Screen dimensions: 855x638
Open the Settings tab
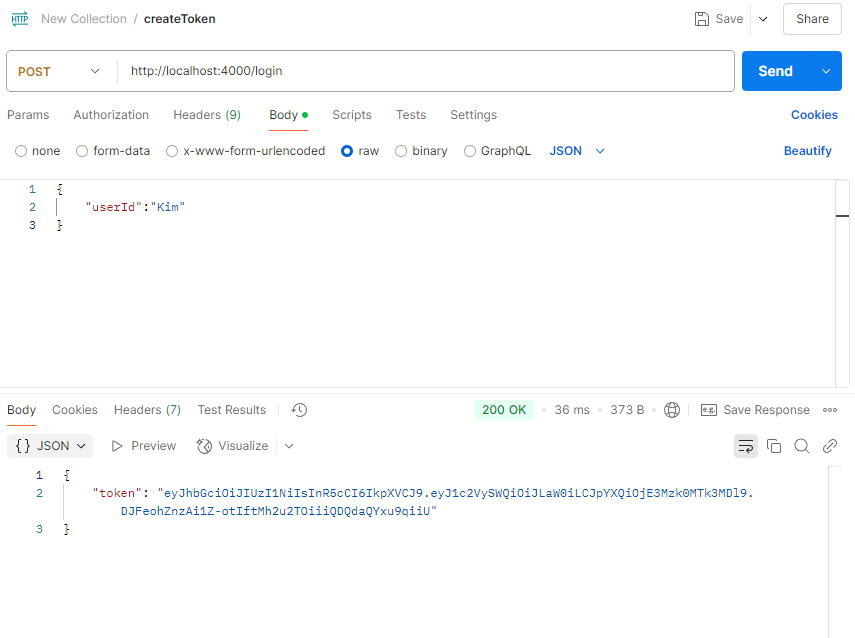(473, 115)
